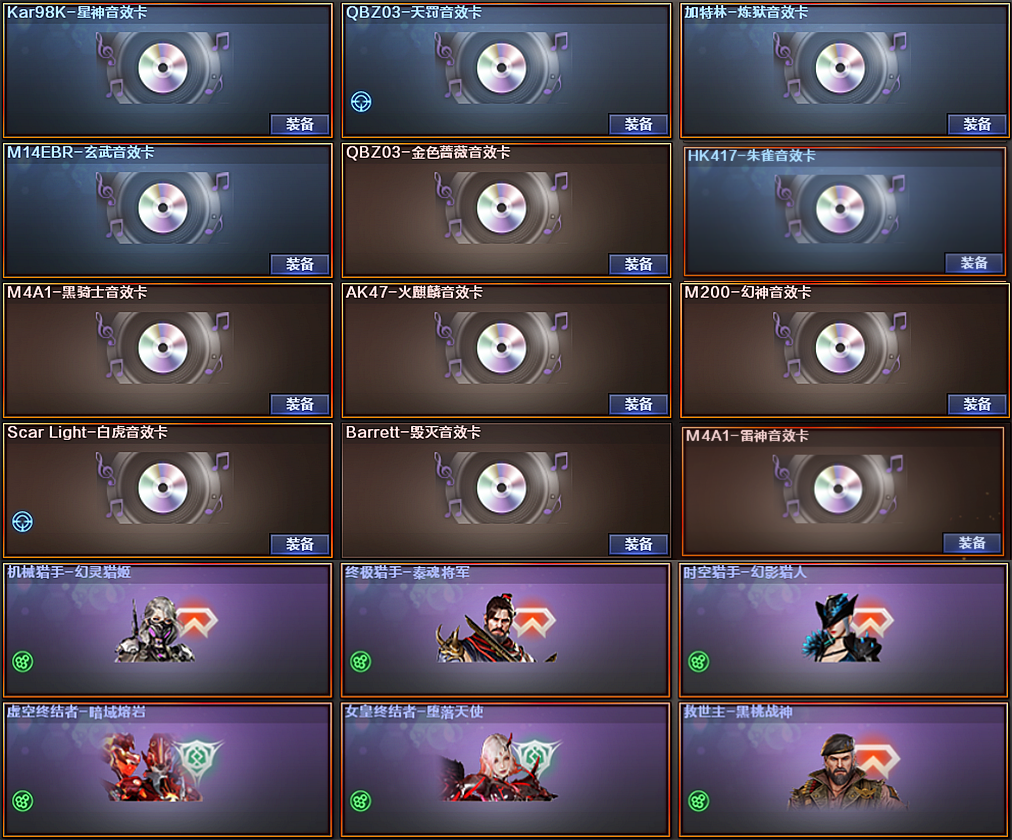The image size is (1012, 840).
Task: Select the M200-幻神音效卡 disc thumbnail
Action: (840, 348)
